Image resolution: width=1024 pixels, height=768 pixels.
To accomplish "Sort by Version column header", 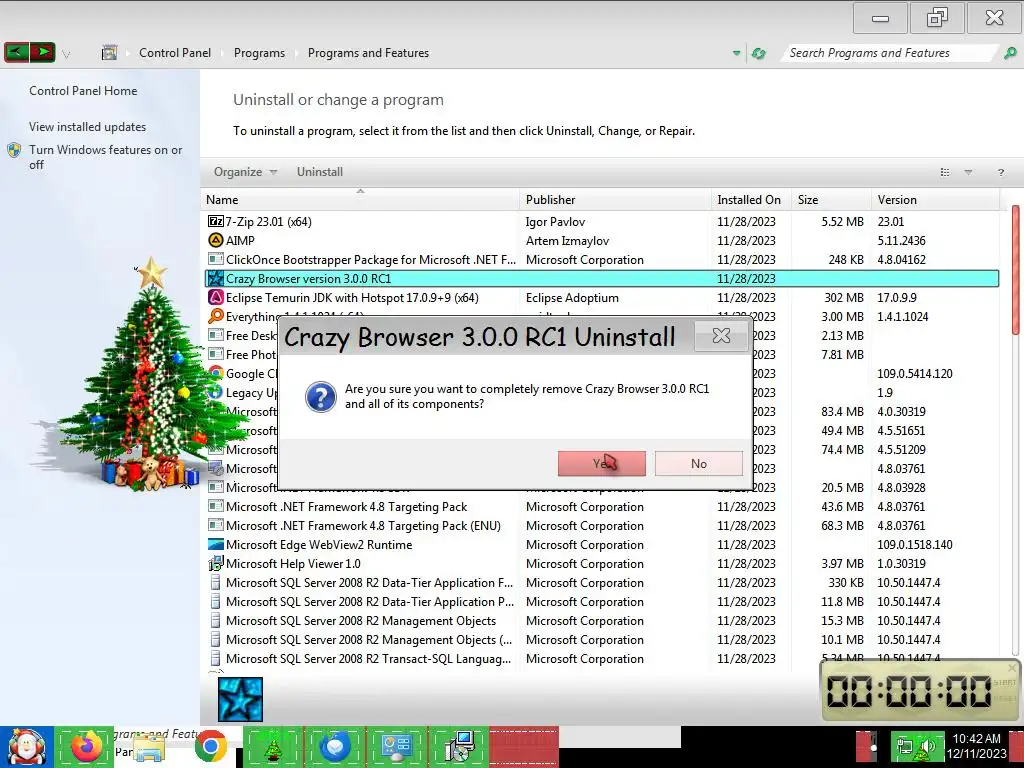I will pos(935,200).
